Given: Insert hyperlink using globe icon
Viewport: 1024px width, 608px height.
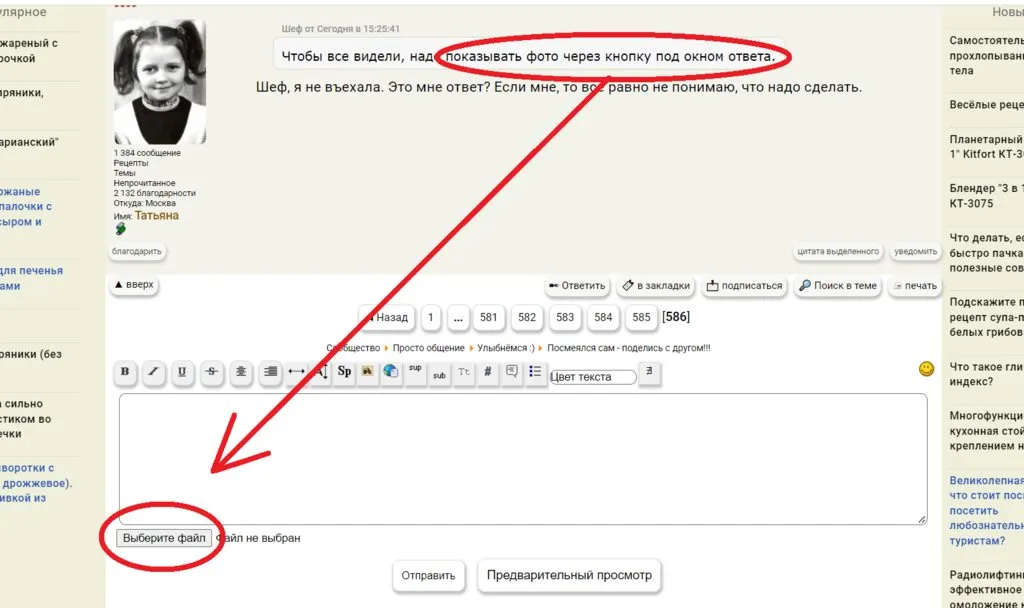Looking at the screenshot, I should pos(391,372).
